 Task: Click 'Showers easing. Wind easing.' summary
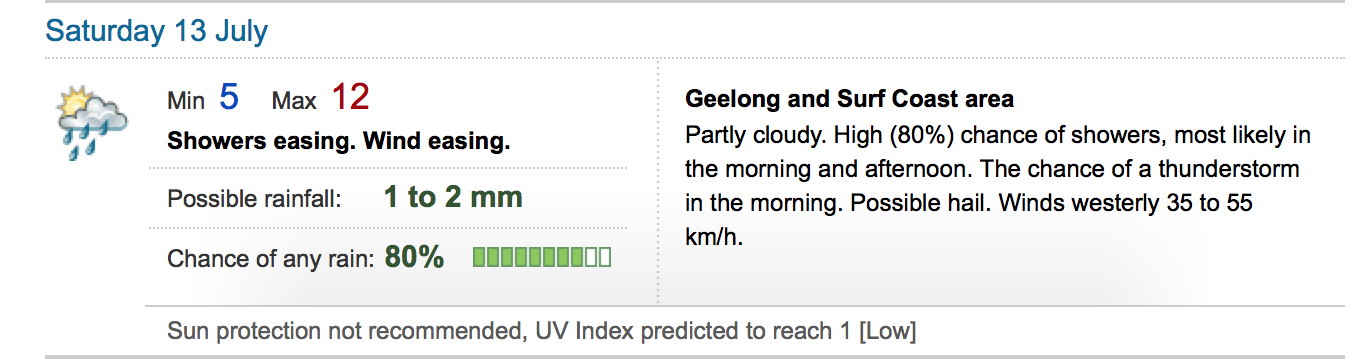[x=339, y=141]
